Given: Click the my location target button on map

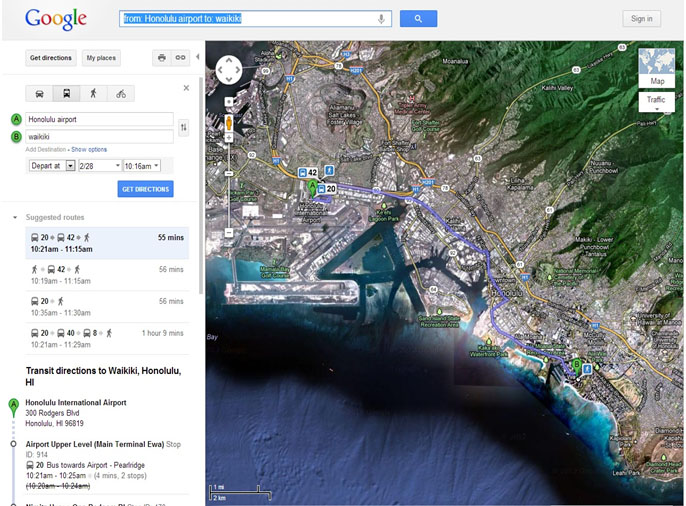Looking at the screenshot, I should 229,102.
